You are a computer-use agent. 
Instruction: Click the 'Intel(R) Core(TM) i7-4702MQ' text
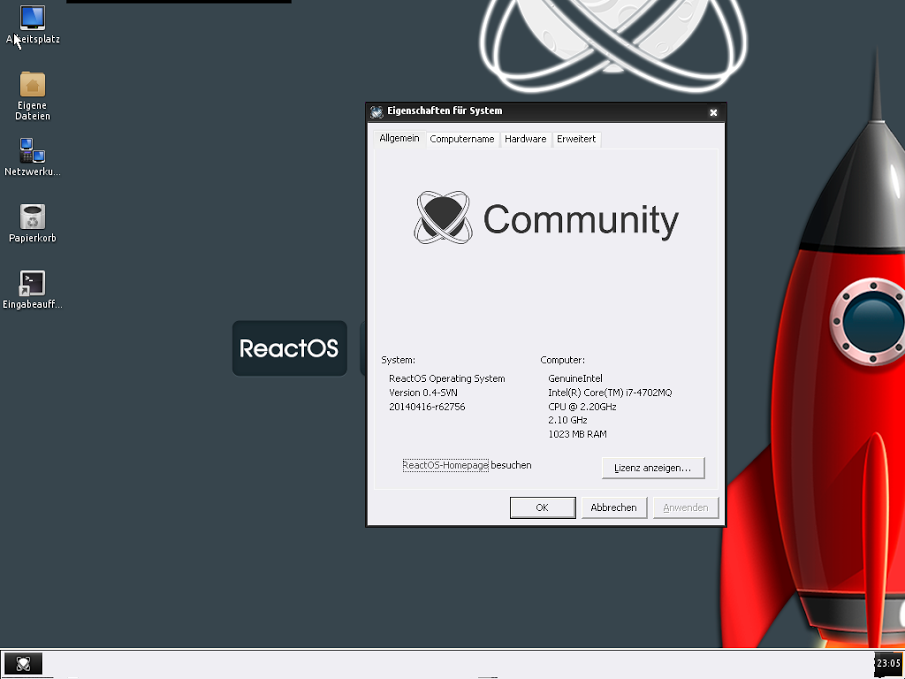pos(610,393)
